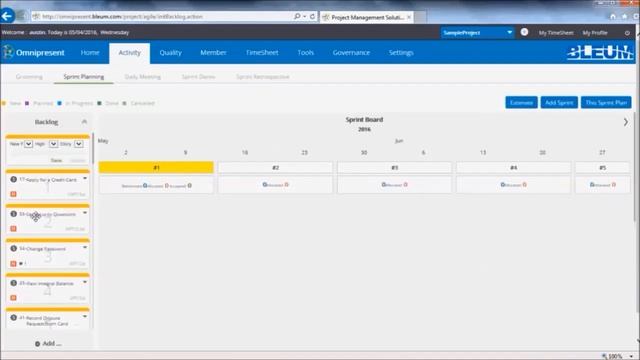640x360 pixels.
Task: Click the help circle icon beside SampleProject
Action: (524, 32)
